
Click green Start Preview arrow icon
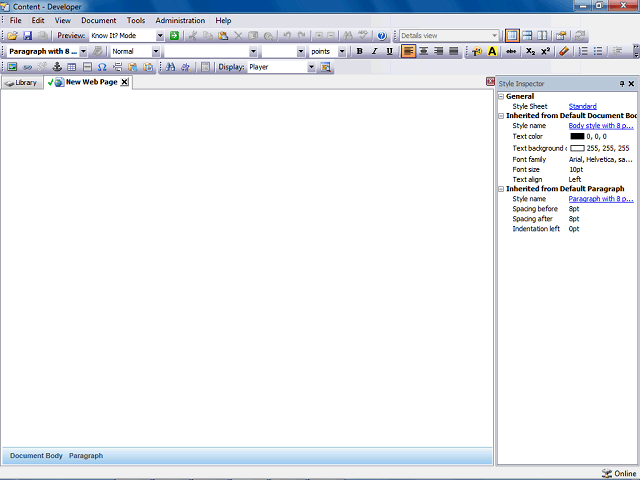point(174,36)
